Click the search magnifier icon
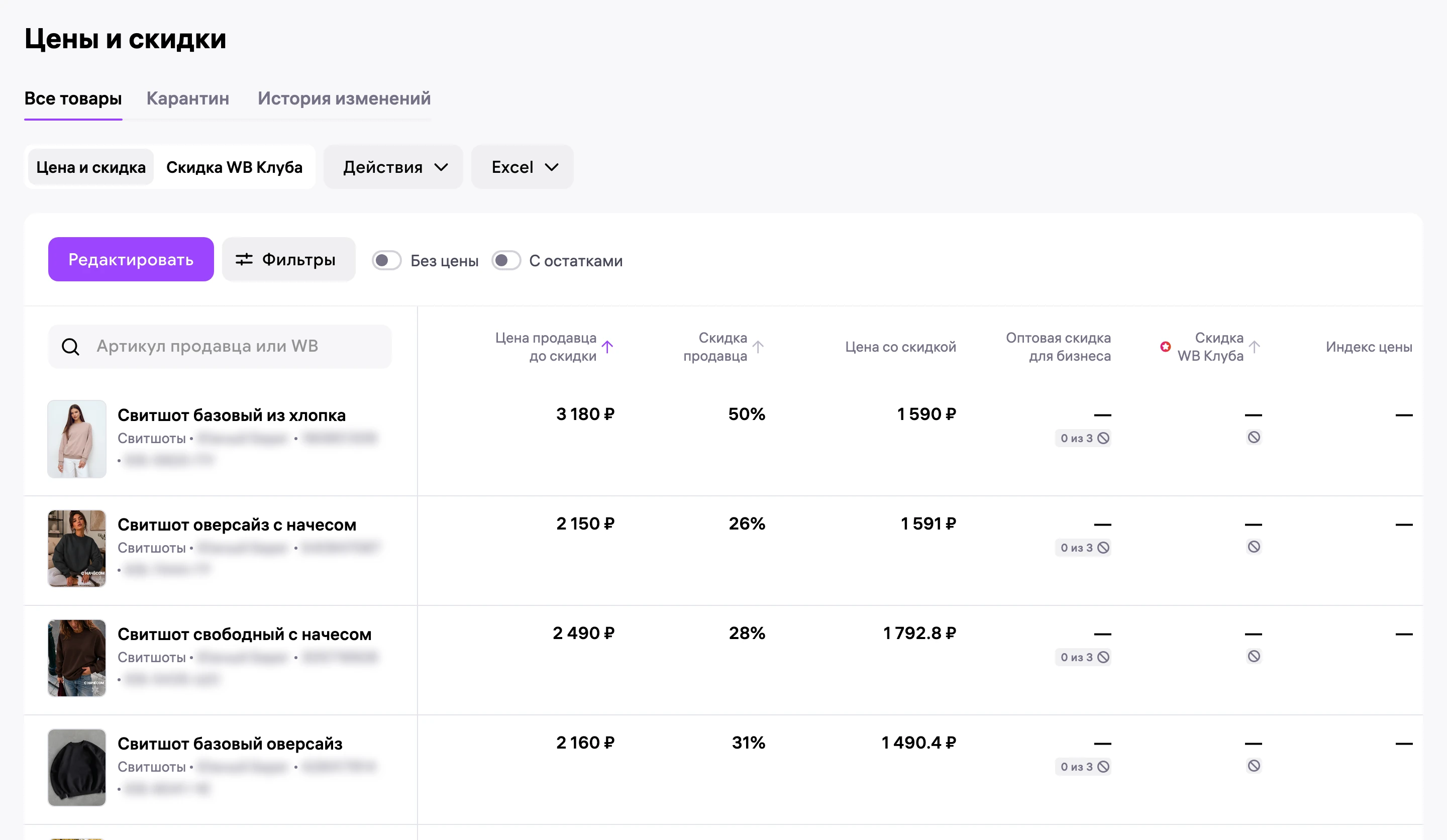The image size is (1447, 840). pyautogui.click(x=71, y=346)
